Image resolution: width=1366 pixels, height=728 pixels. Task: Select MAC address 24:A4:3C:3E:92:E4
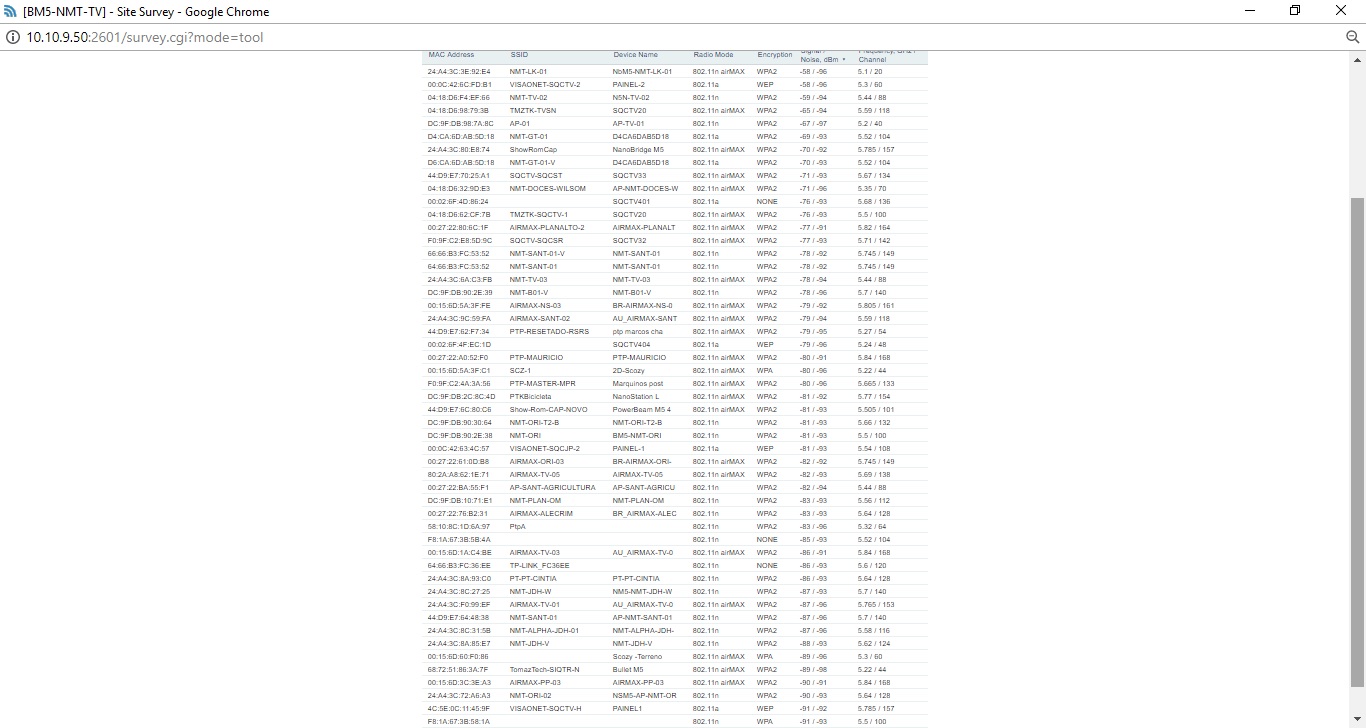click(459, 72)
